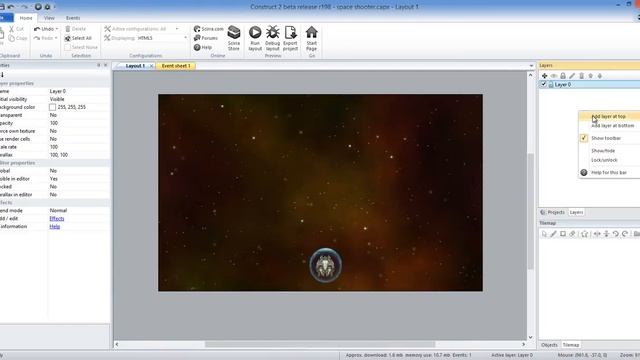Select the spaceship sprite in the layout

click(x=325, y=265)
